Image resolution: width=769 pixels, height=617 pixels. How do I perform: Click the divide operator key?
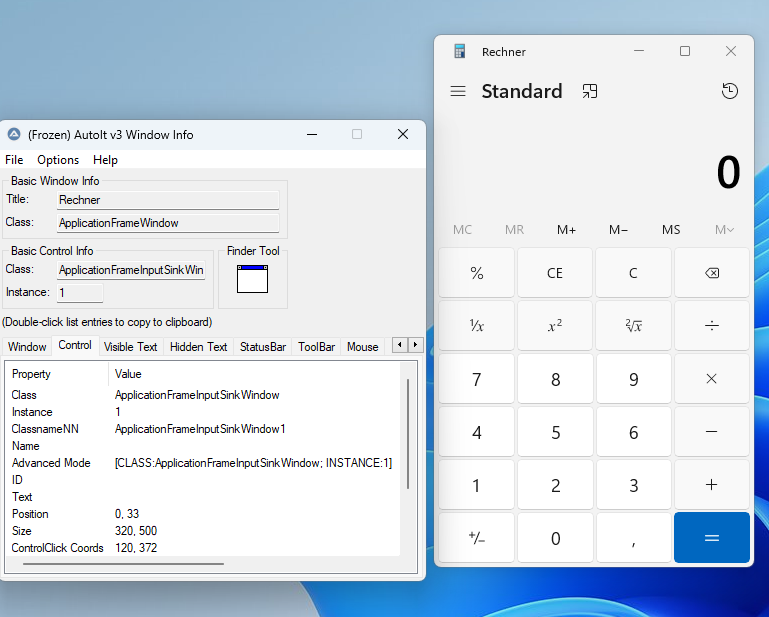[712, 326]
